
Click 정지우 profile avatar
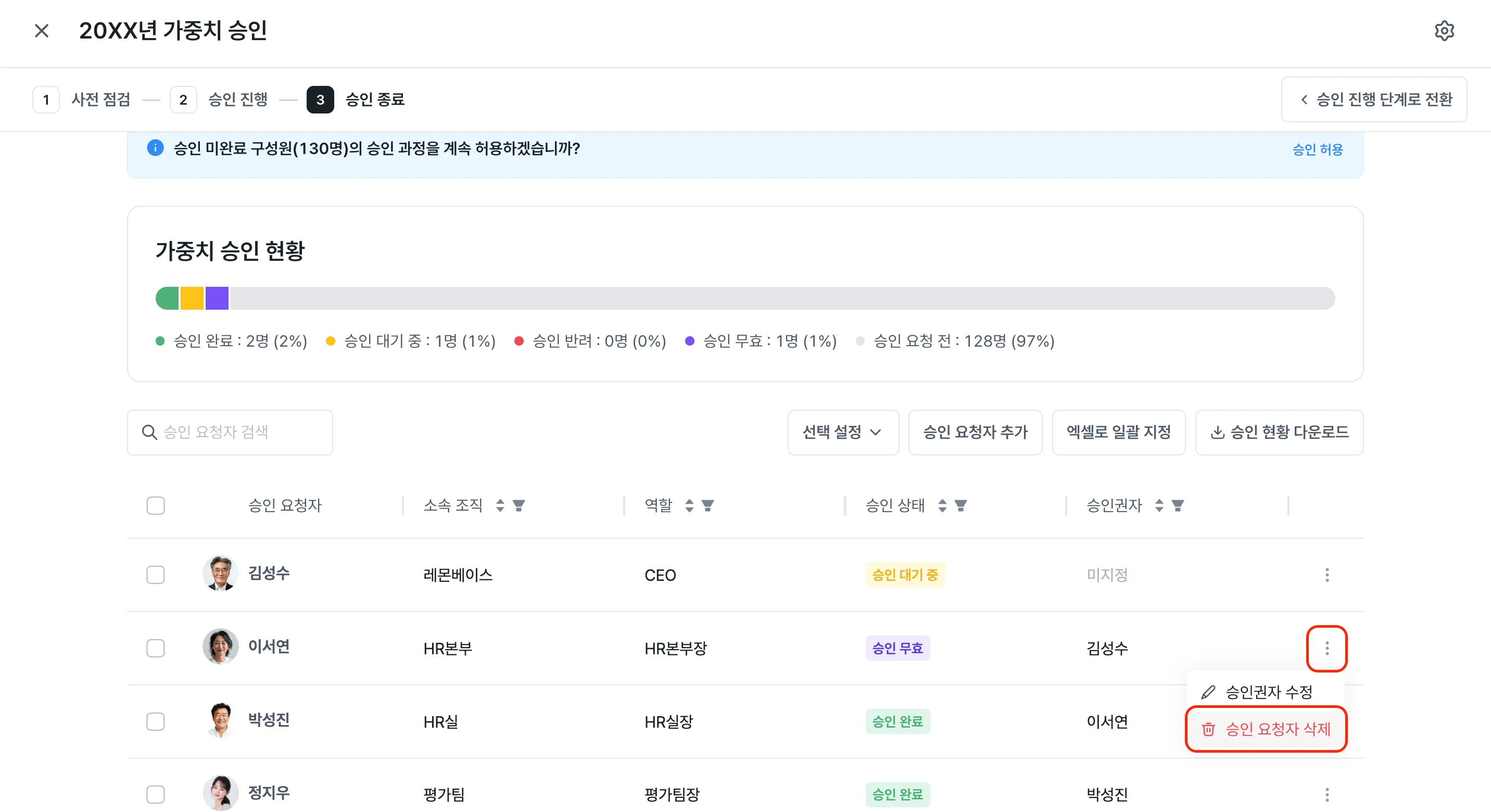tap(221, 793)
